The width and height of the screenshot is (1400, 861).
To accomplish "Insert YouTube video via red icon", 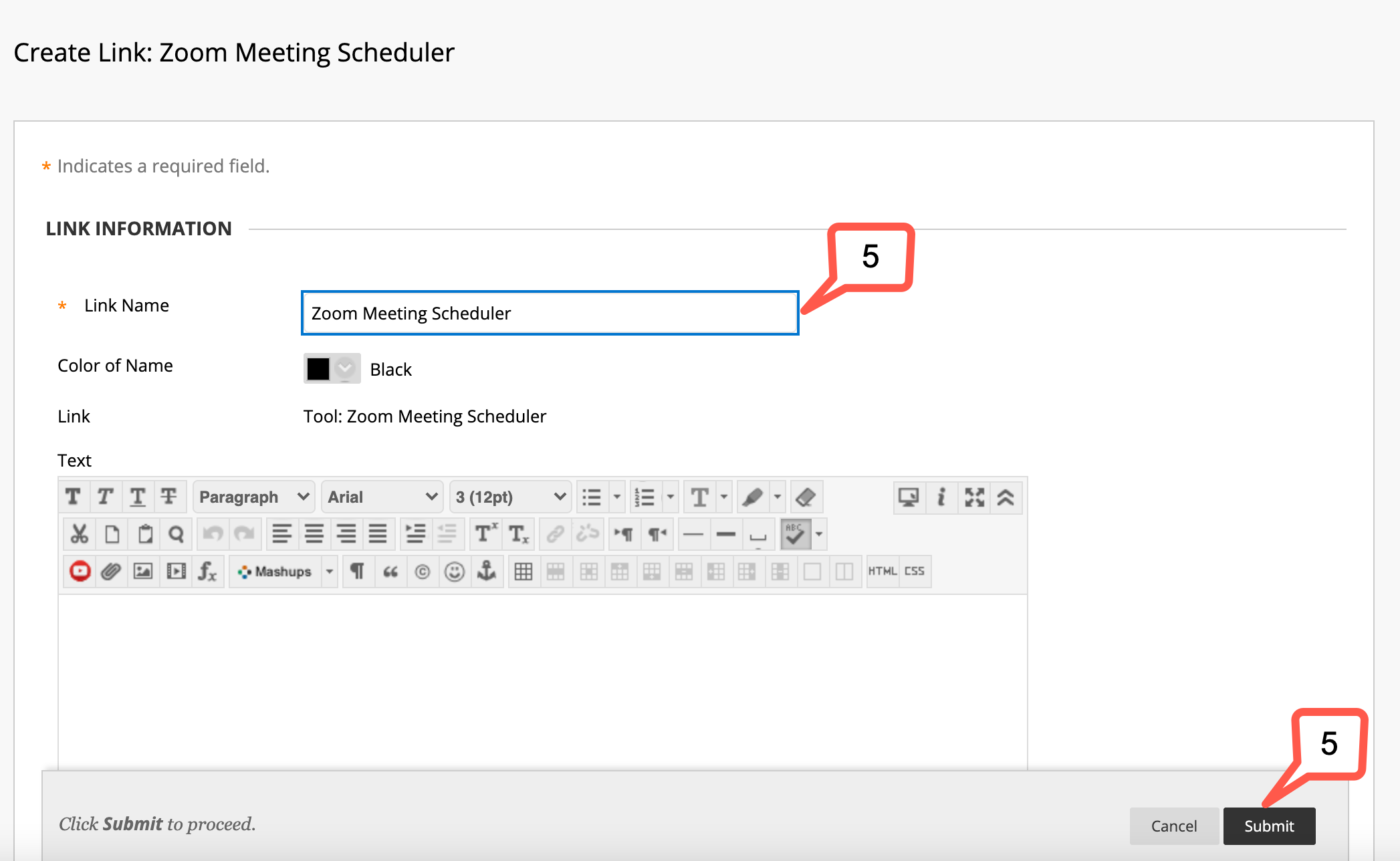I will tap(80, 572).
